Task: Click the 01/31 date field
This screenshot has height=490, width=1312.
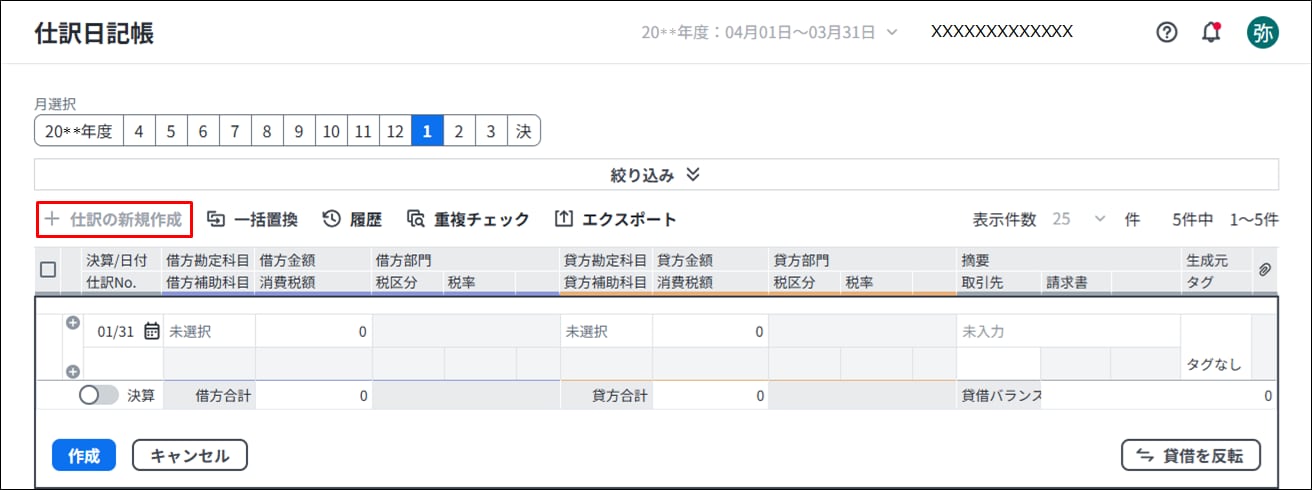Action: pyautogui.click(x=117, y=332)
